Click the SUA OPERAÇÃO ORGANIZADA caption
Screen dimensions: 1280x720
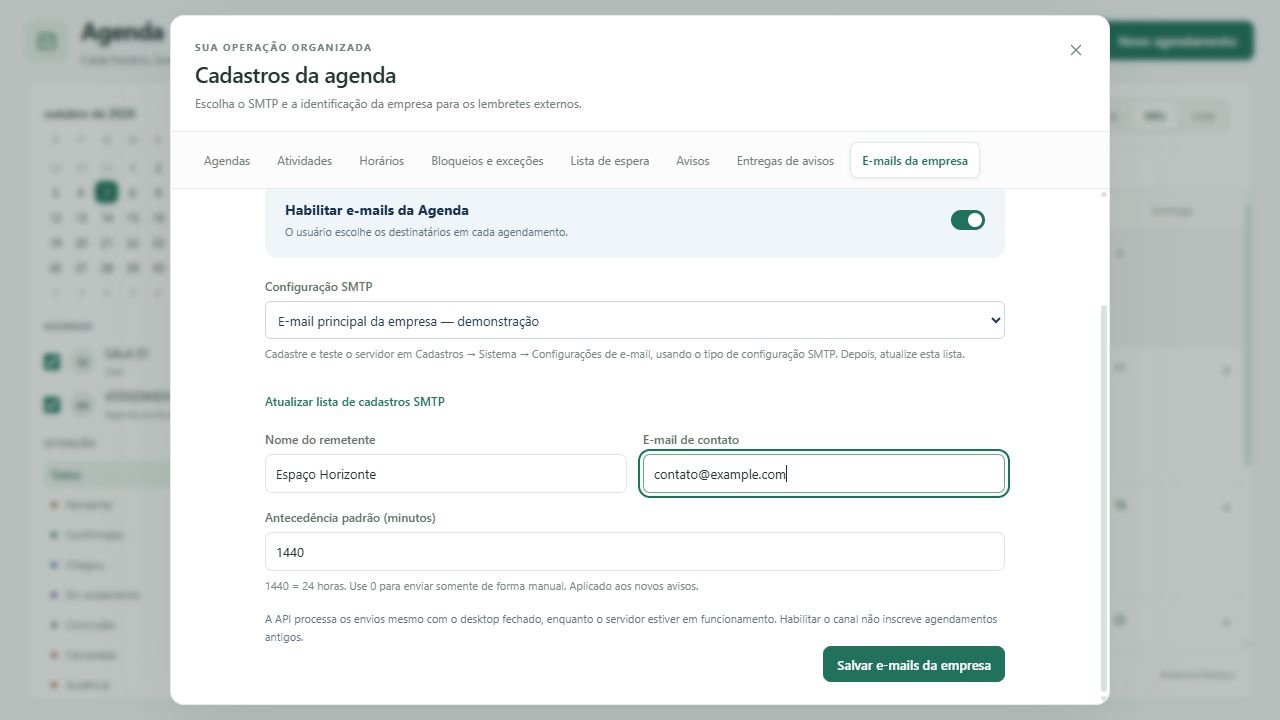(283, 48)
